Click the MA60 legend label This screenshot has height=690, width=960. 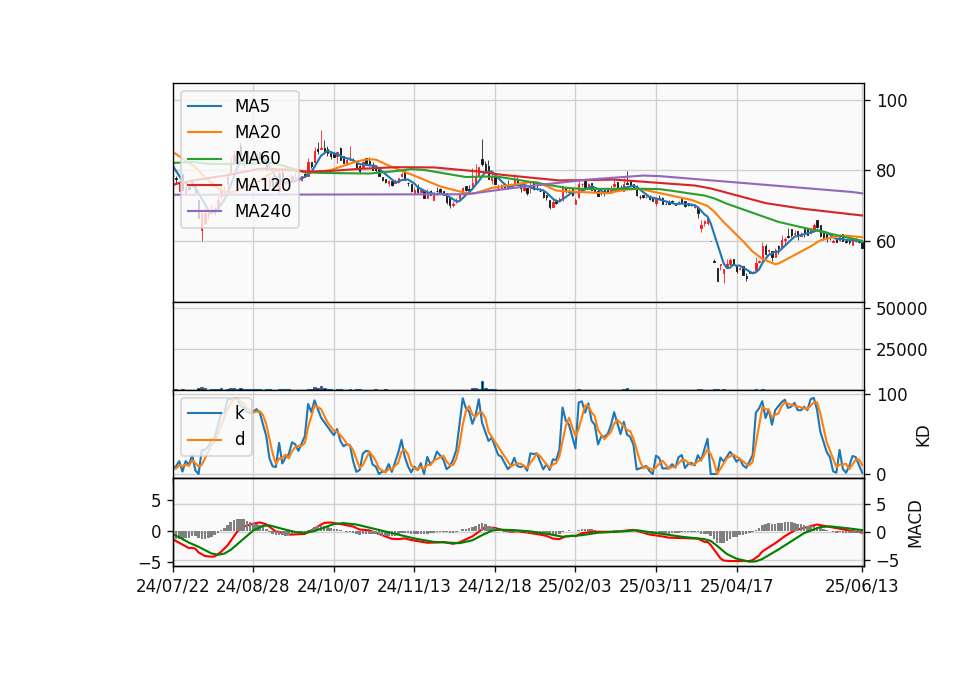pyautogui.click(x=257, y=159)
